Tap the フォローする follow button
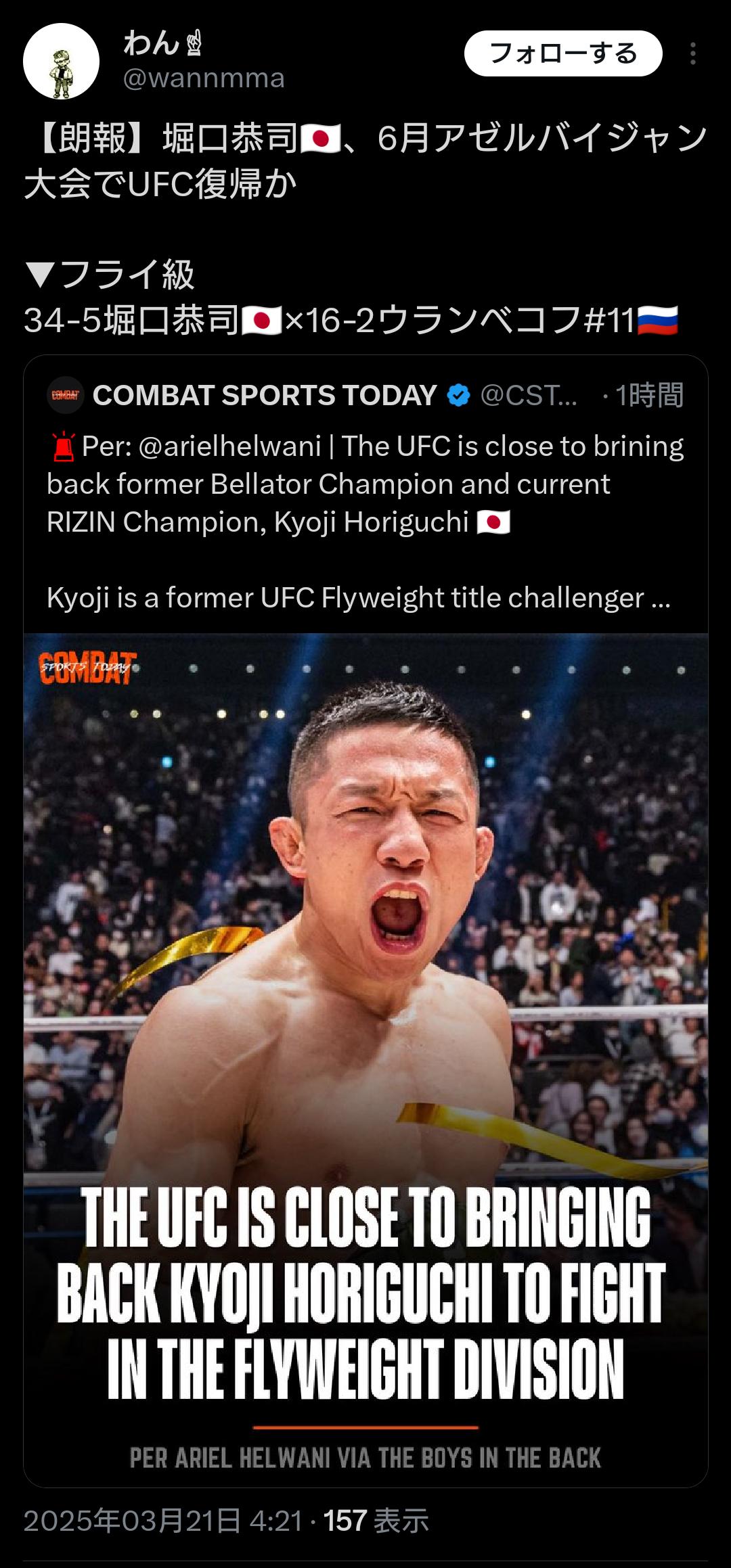The height and width of the screenshot is (1568, 731). tap(563, 53)
